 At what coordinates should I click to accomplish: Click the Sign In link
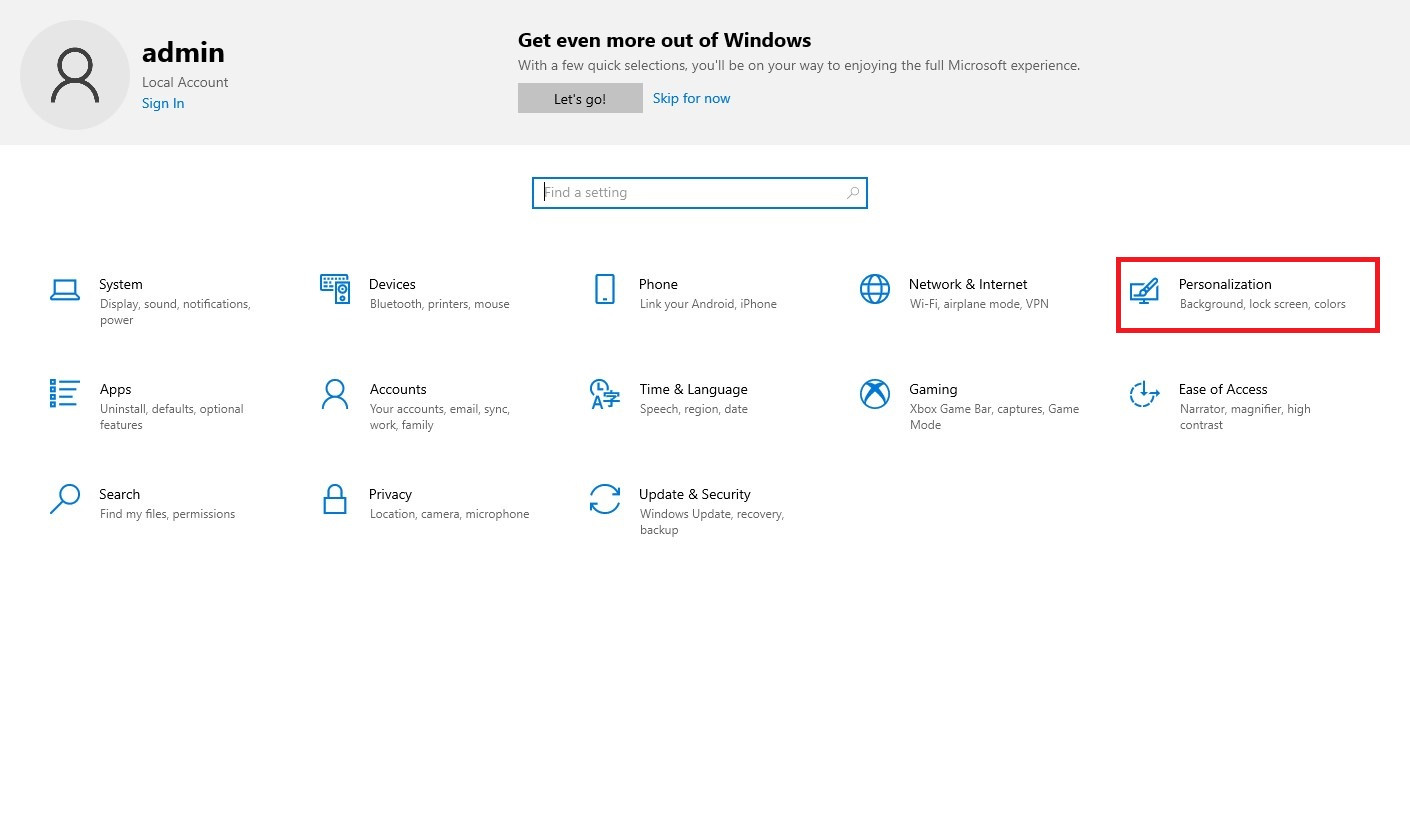pyautogui.click(x=163, y=103)
